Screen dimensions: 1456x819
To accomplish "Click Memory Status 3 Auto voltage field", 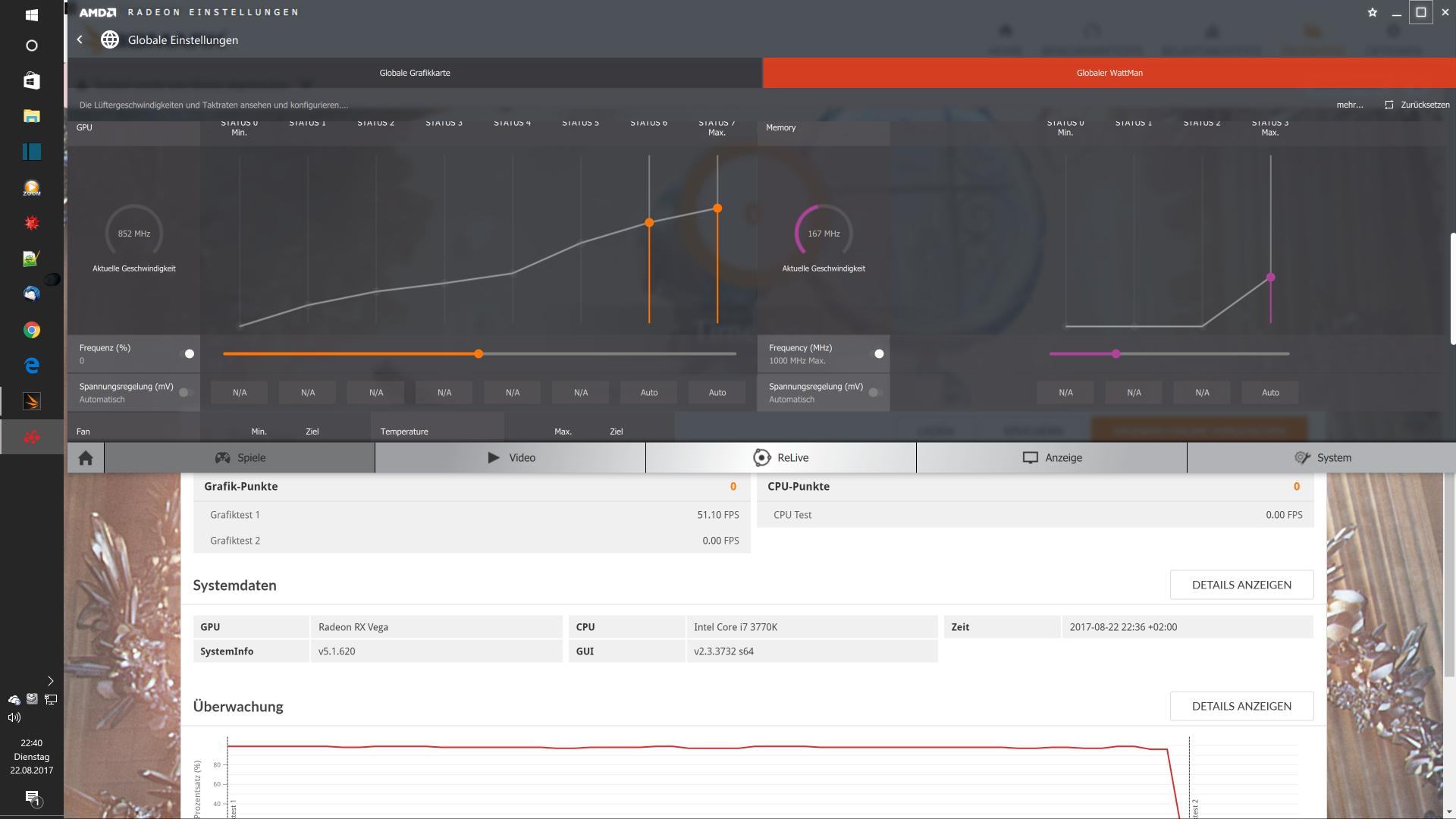I will click(x=1270, y=392).
